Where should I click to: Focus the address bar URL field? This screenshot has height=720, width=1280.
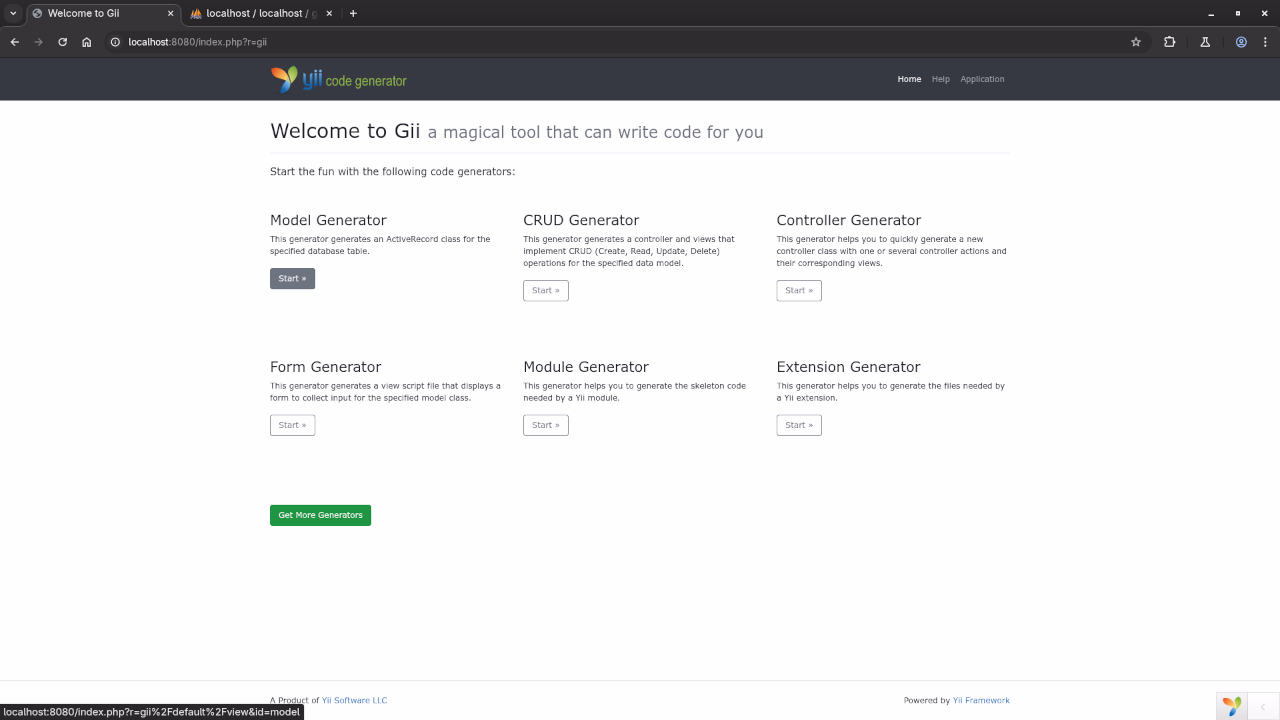[x=620, y=42]
